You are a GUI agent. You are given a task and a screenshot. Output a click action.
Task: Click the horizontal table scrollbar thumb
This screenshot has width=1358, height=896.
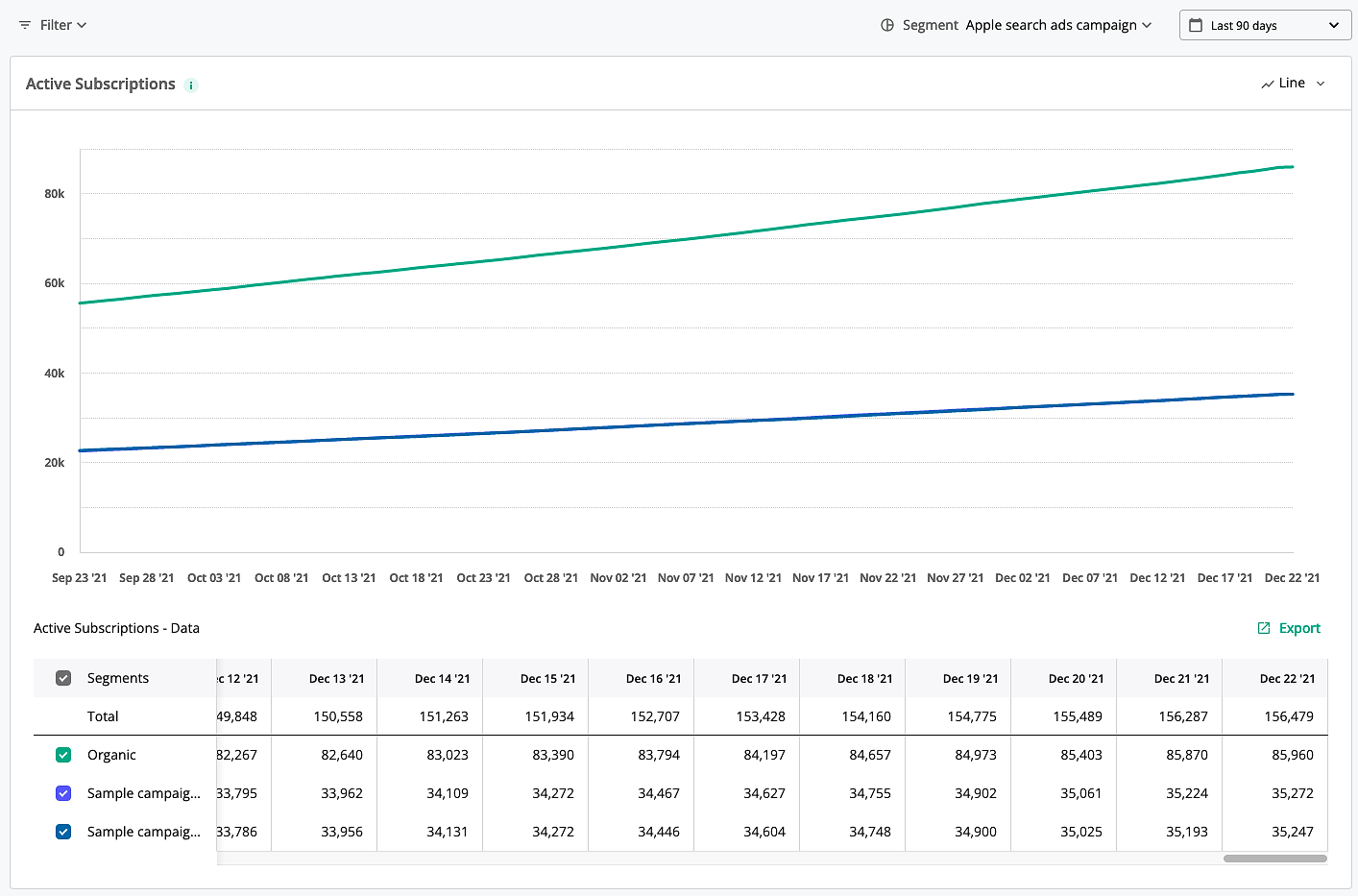(x=1275, y=859)
